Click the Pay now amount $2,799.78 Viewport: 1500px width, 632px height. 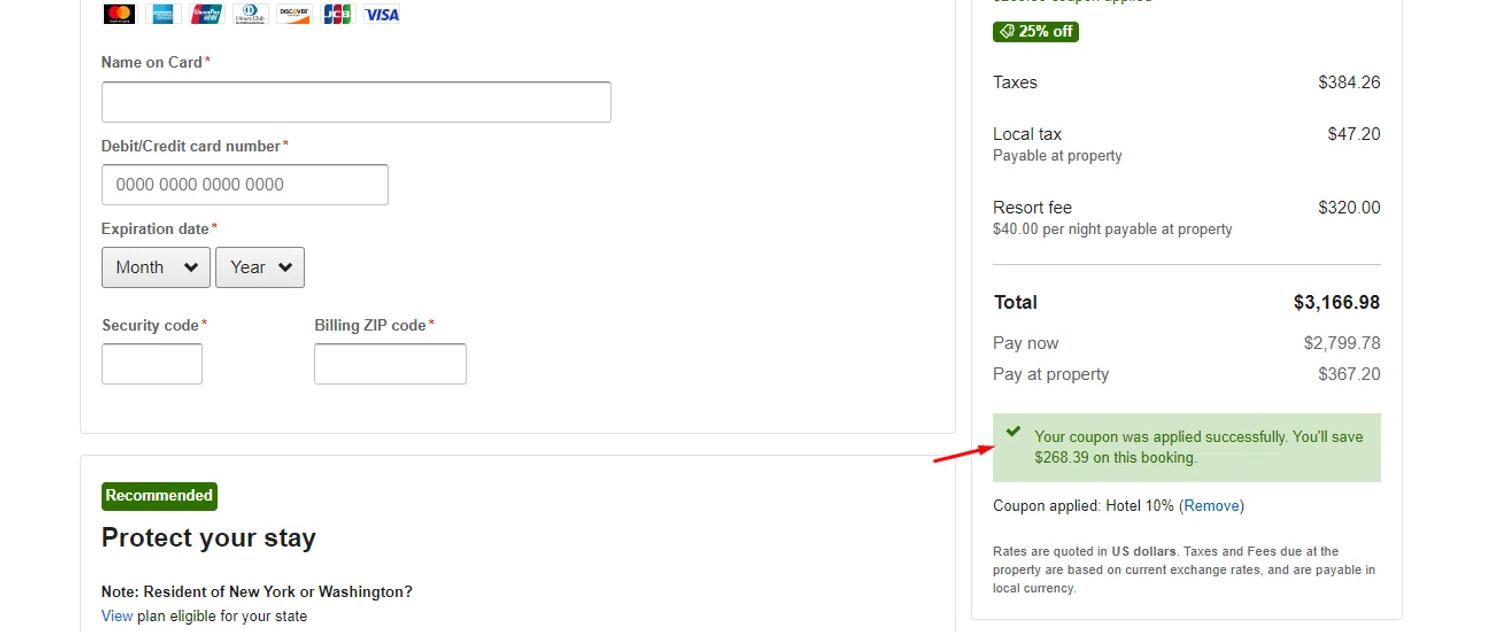(1342, 343)
